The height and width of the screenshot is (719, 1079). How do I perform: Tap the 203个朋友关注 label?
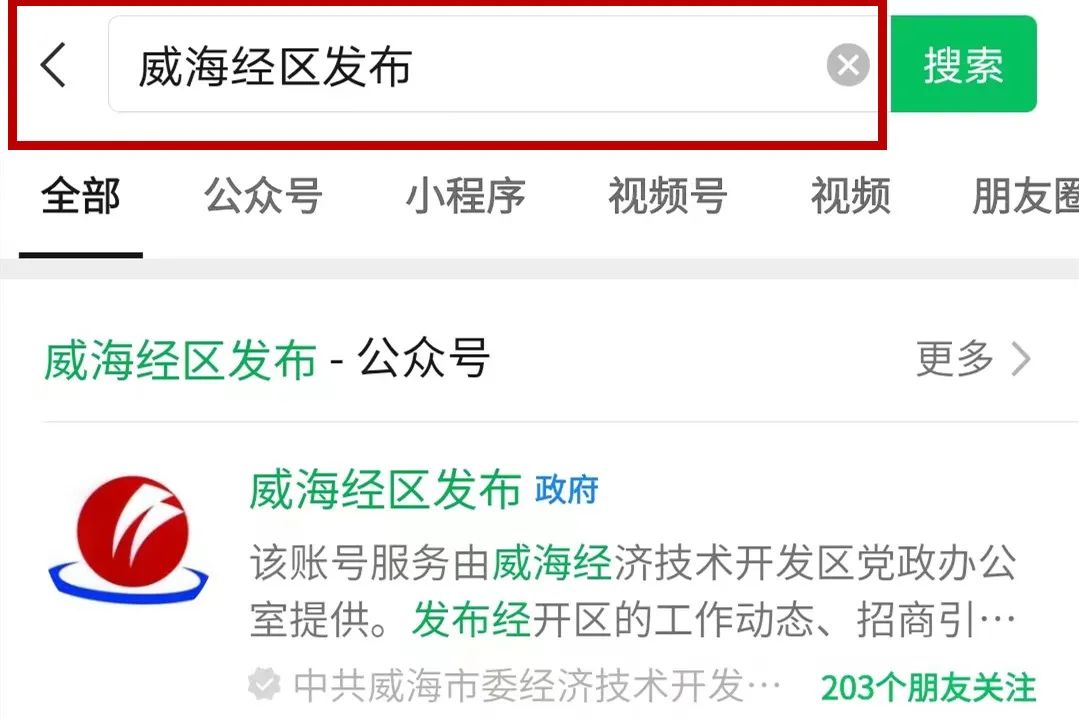tap(928, 687)
